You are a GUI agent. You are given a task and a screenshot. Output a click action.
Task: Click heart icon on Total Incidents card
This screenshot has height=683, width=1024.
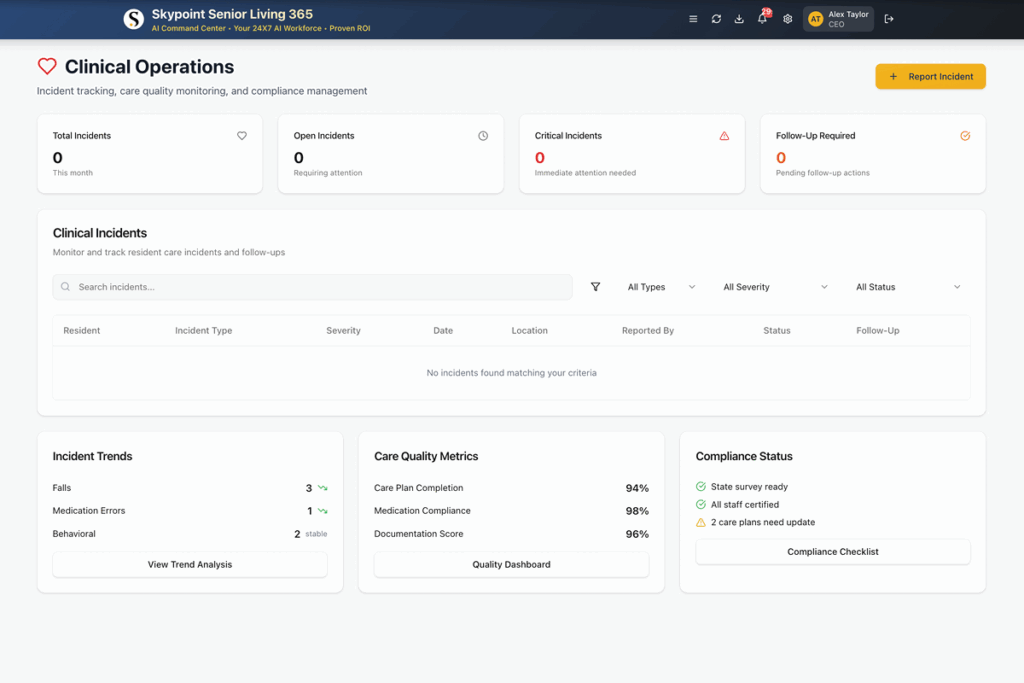(x=242, y=136)
